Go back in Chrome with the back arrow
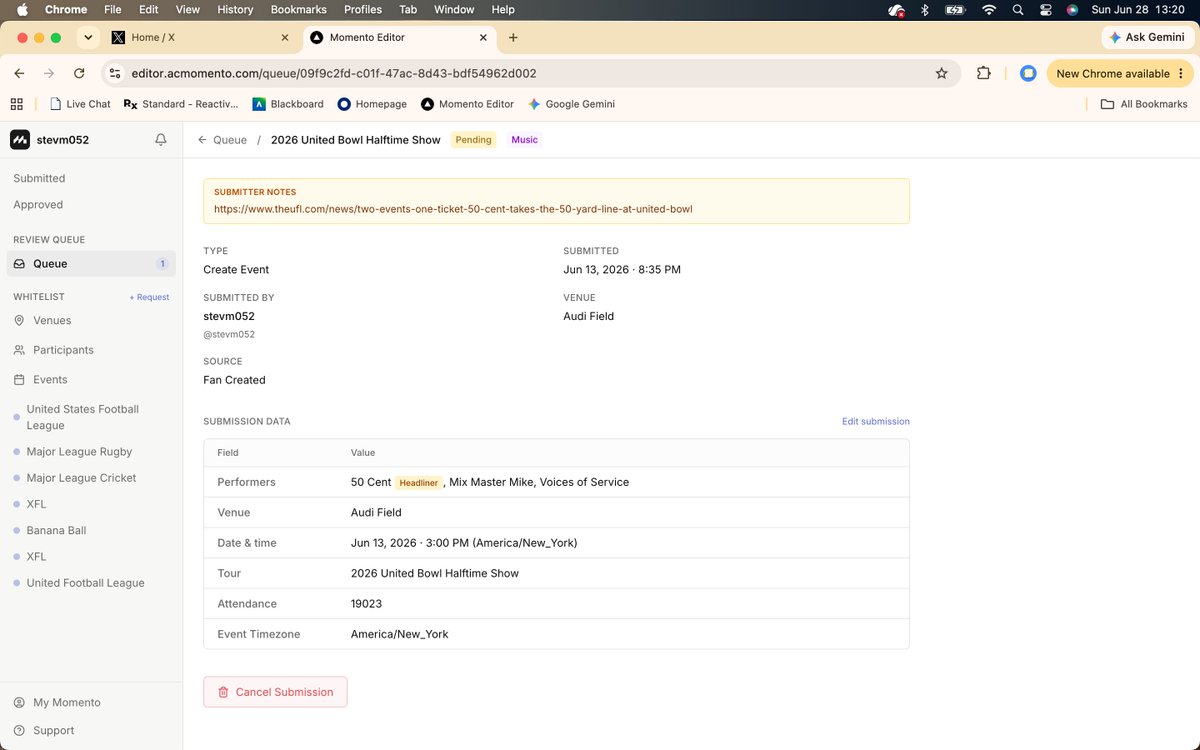 pos(19,73)
